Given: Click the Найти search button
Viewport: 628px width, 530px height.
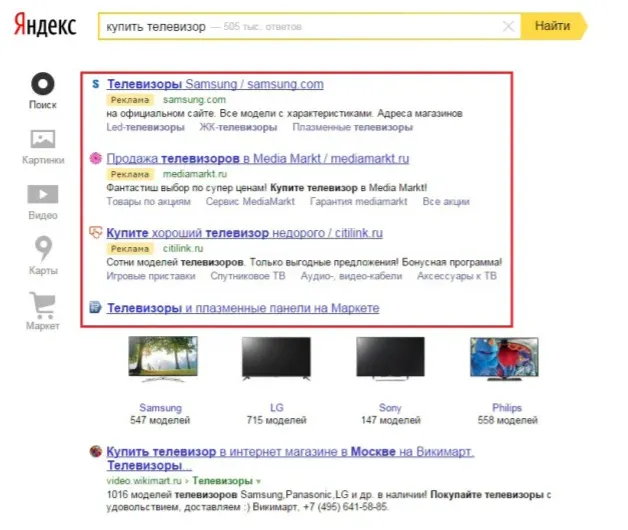Looking at the screenshot, I should (x=553, y=26).
